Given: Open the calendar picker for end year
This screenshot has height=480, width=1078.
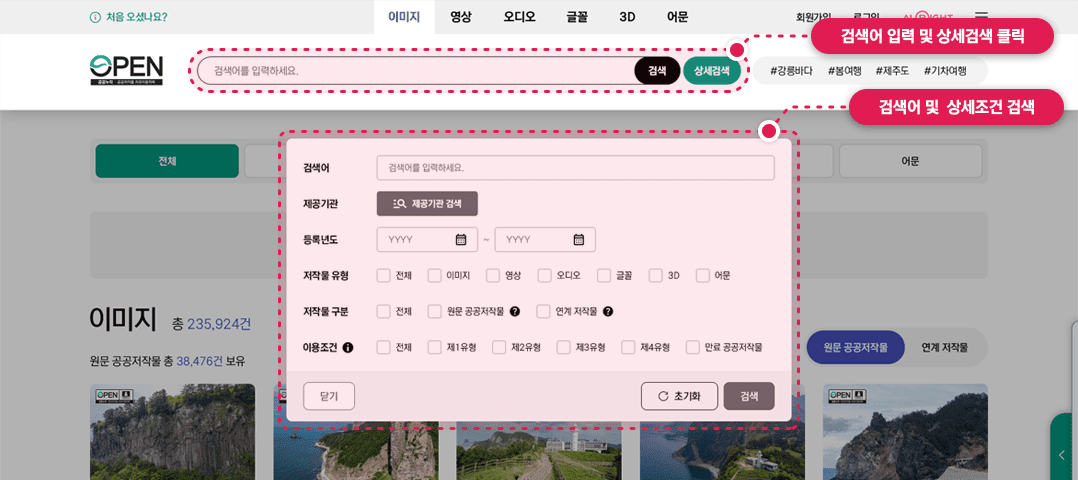Looking at the screenshot, I should 579,239.
